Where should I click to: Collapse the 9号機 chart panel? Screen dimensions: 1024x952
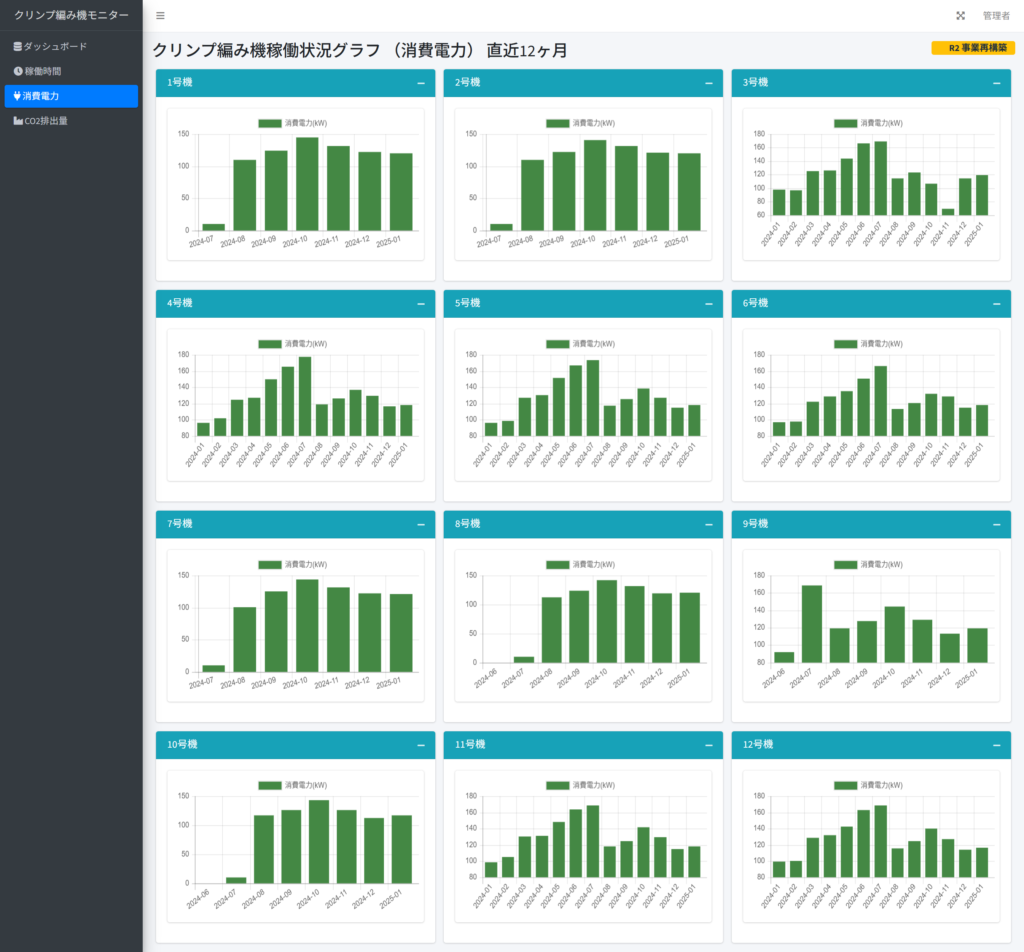coord(997,525)
